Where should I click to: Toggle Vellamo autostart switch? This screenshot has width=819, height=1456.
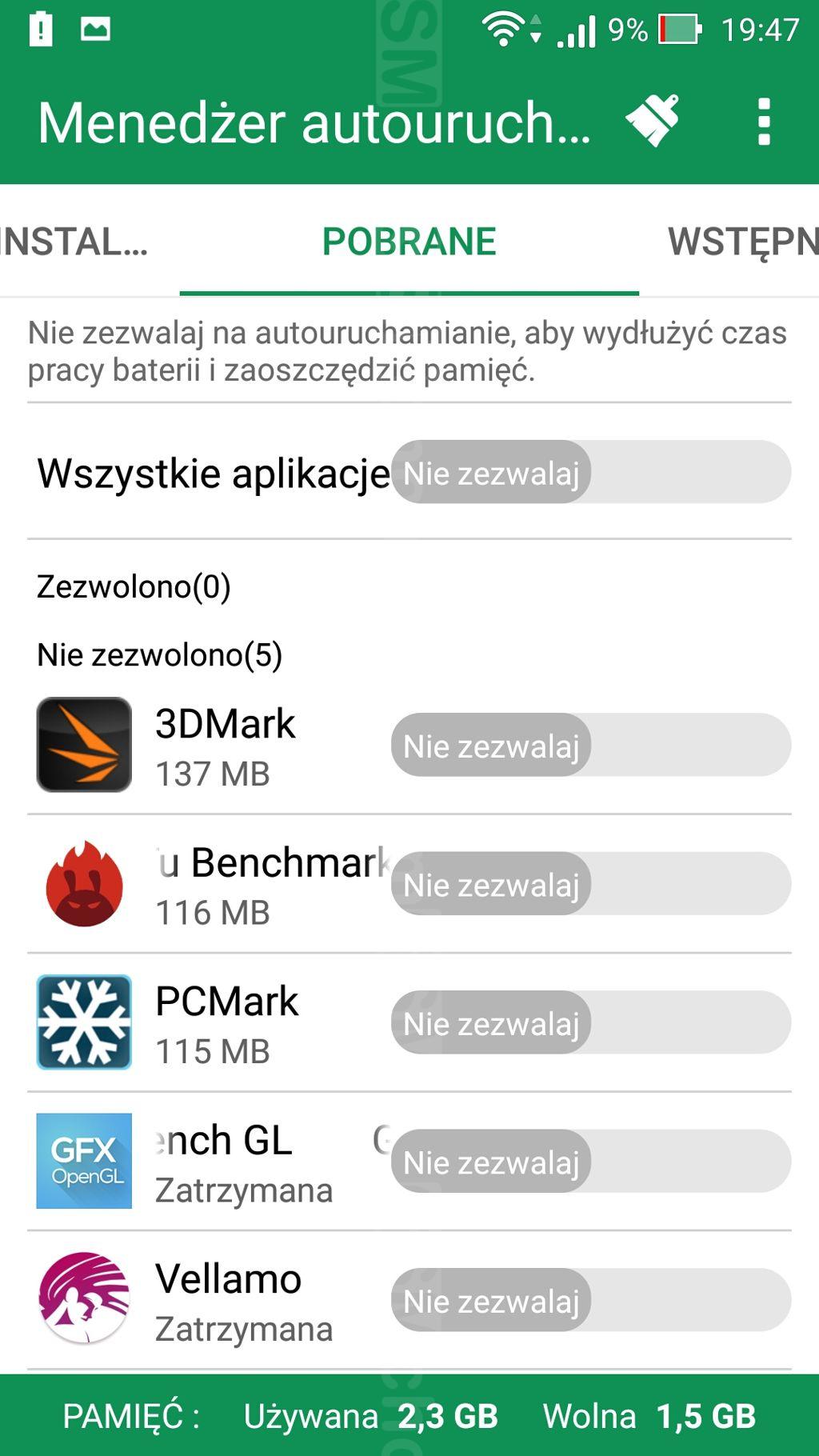tap(590, 1300)
